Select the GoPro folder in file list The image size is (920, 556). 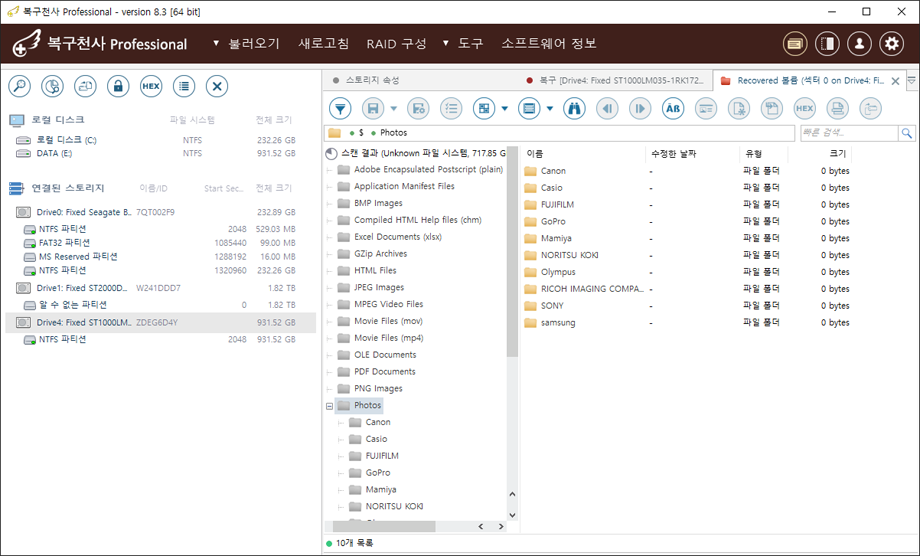click(553, 222)
